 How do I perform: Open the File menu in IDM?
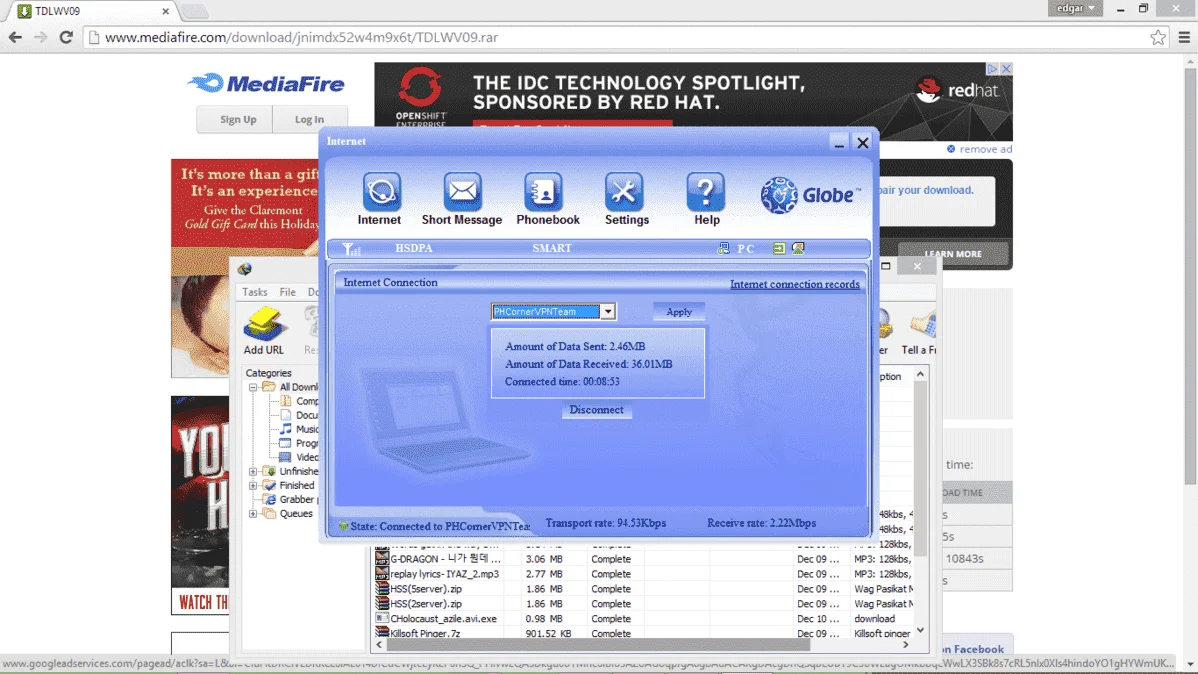coord(287,292)
